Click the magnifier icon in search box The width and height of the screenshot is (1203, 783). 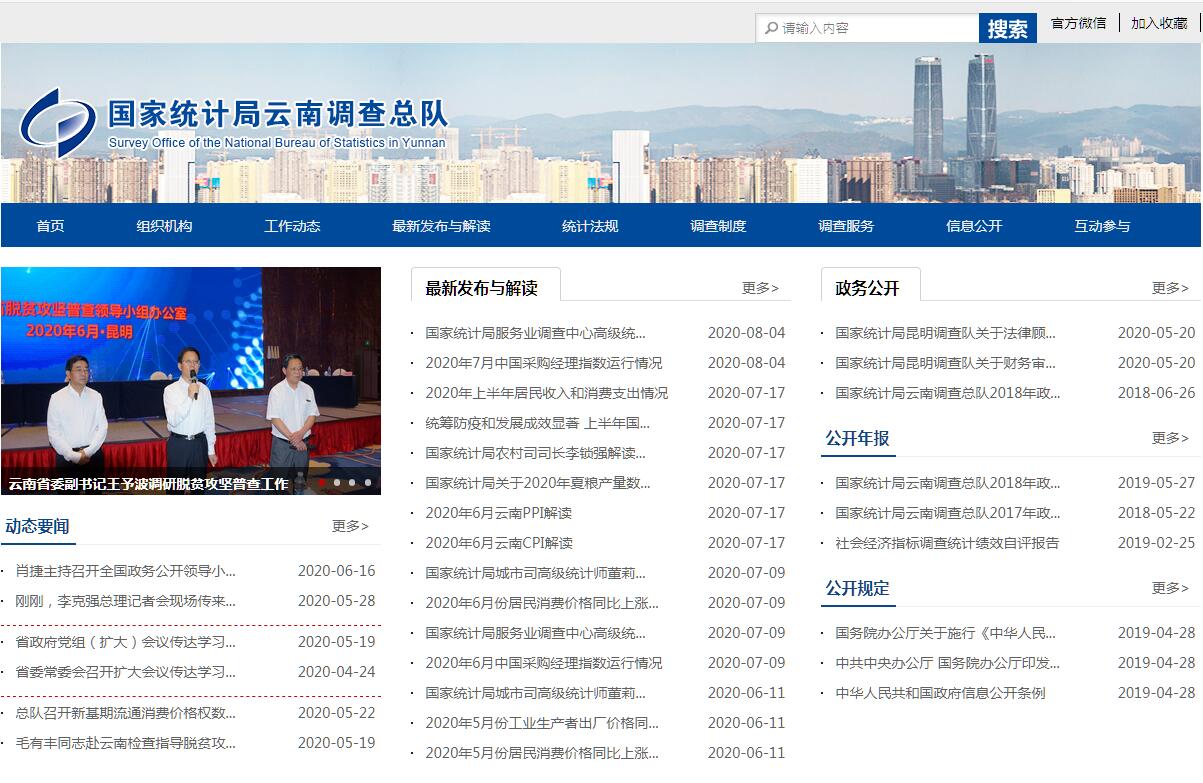pos(771,28)
